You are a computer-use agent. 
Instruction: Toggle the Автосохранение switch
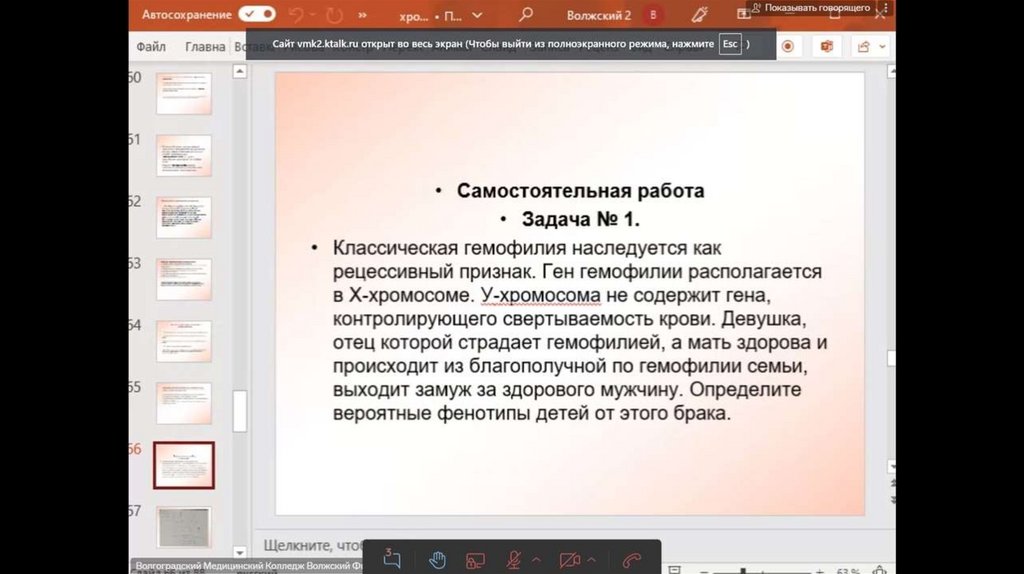click(x=257, y=15)
